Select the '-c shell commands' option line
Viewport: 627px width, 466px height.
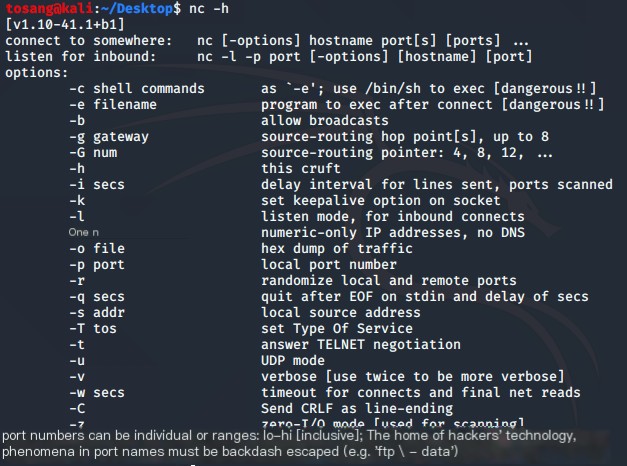[x=137, y=88]
